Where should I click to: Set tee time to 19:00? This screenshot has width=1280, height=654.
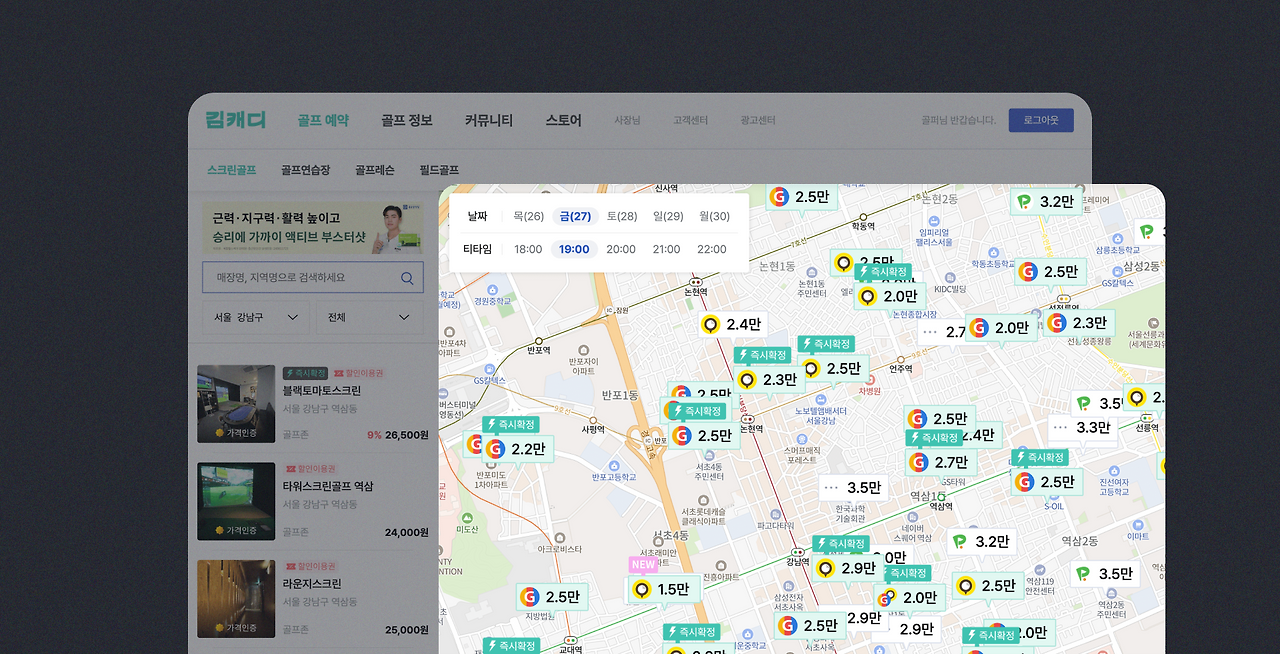(x=575, y=249)
